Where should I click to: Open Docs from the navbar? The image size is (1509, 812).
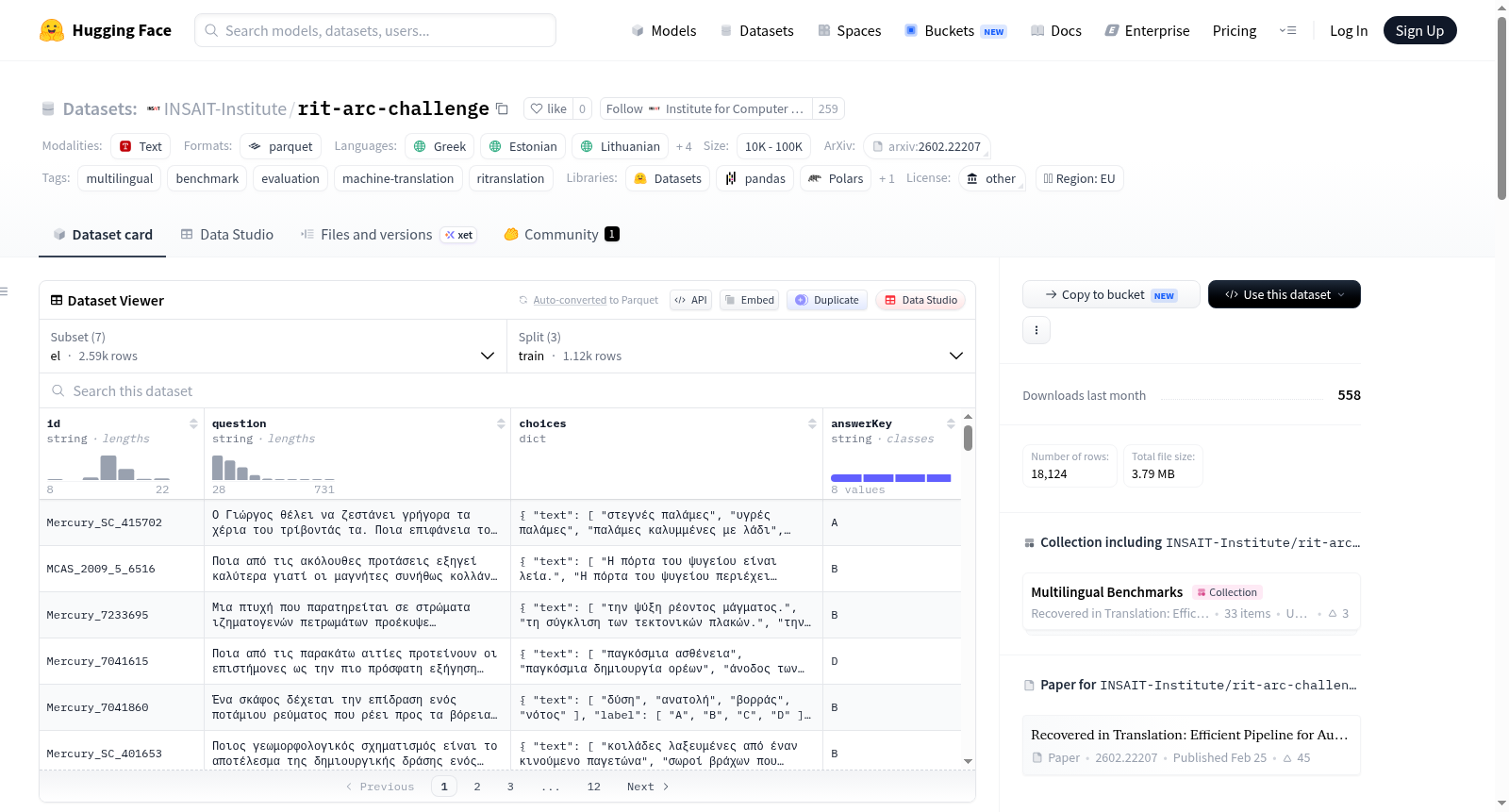coord(1056,31)
